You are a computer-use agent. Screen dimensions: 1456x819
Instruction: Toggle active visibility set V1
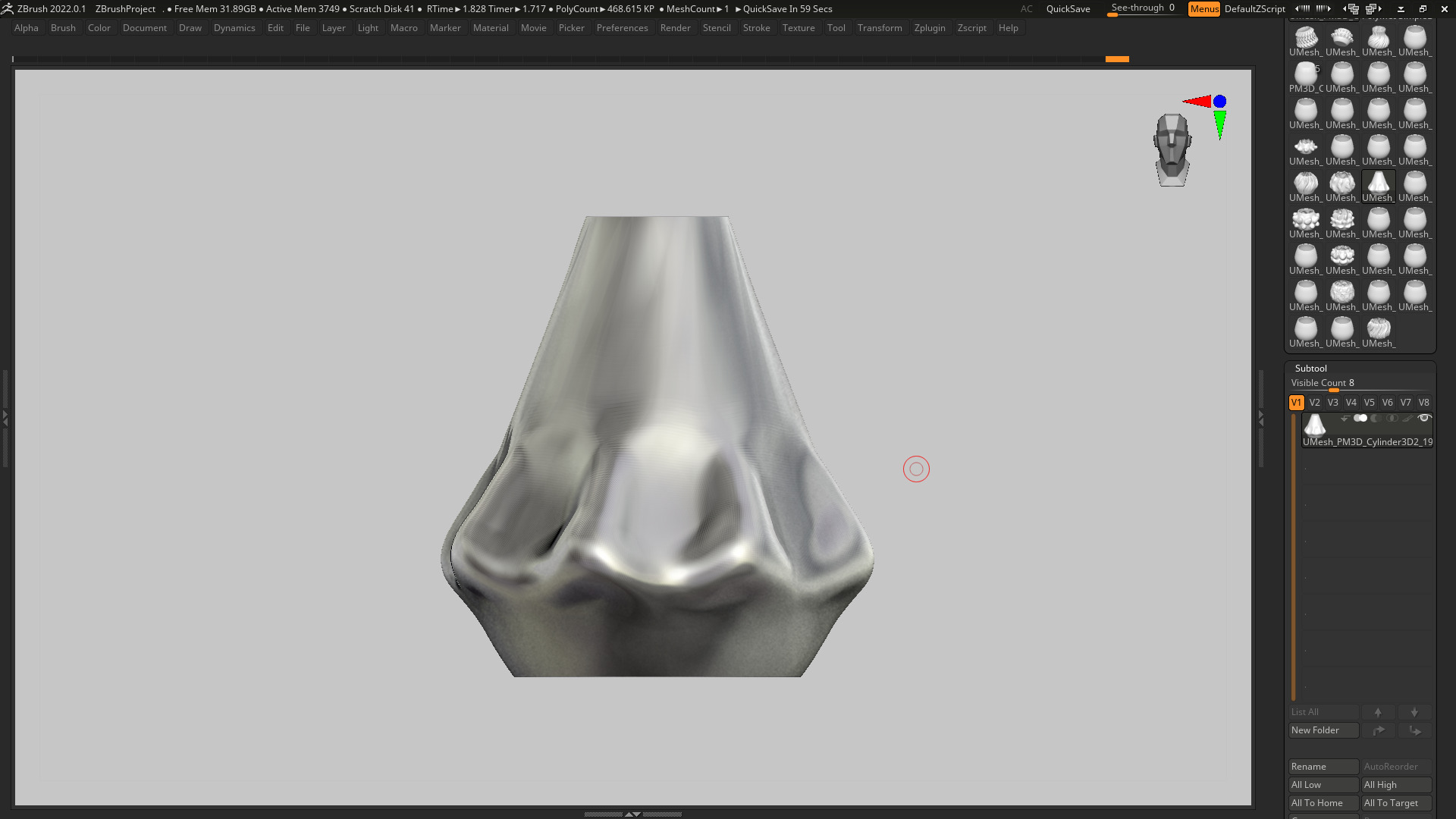1296,403
